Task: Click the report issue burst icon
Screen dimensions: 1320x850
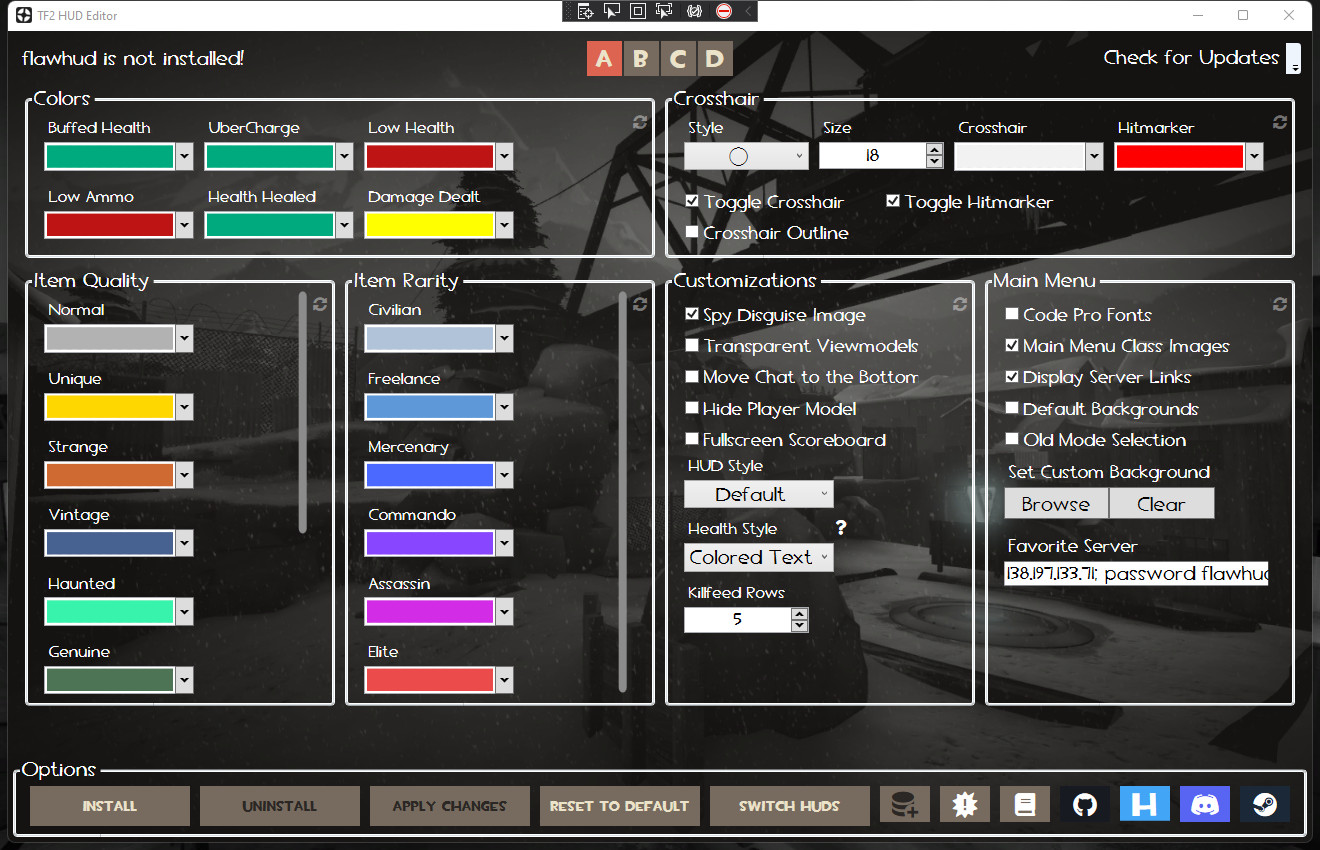Action: click(x=964, y=803)
